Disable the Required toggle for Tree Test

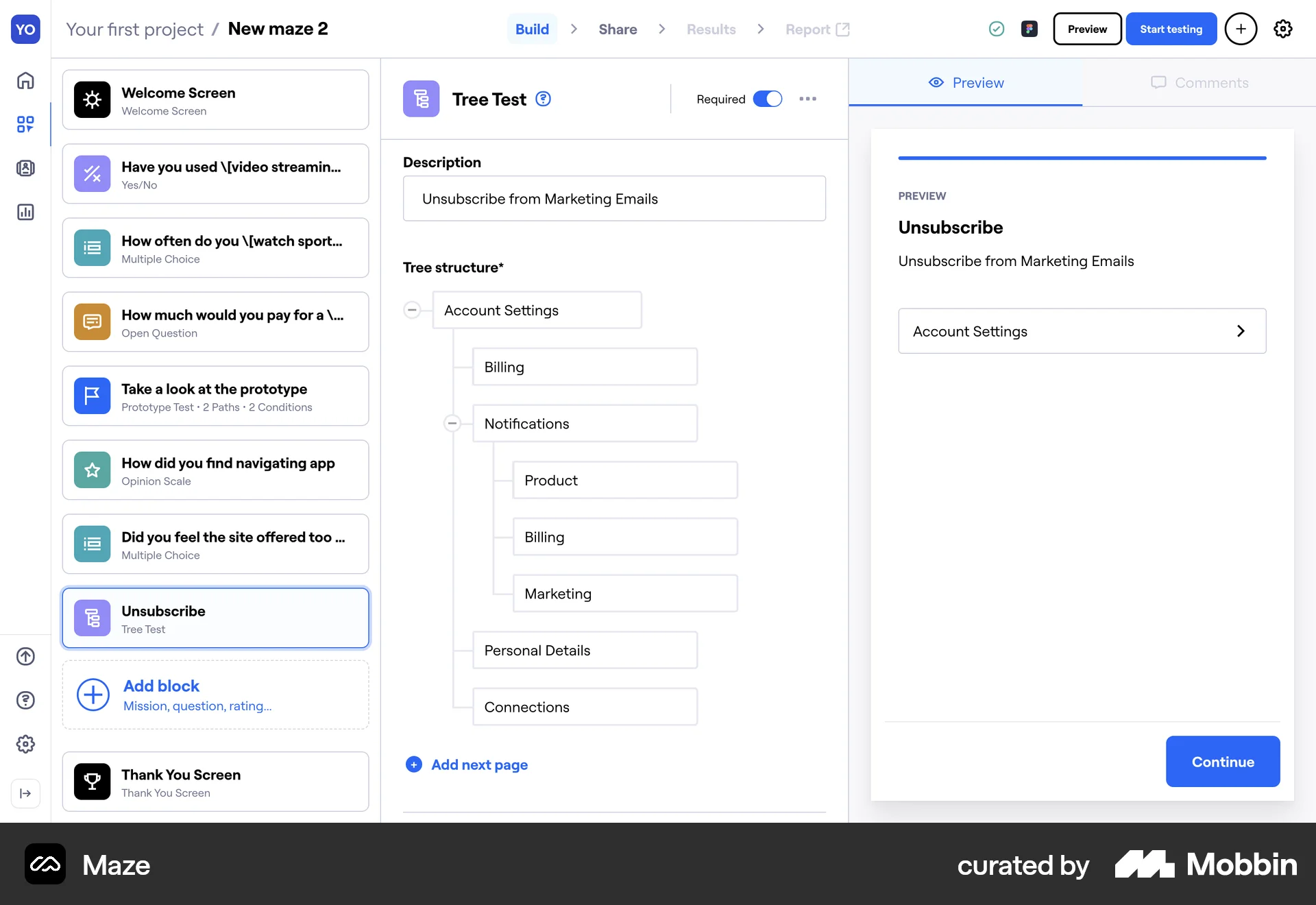pyautogui.click(x=767, y=99)
